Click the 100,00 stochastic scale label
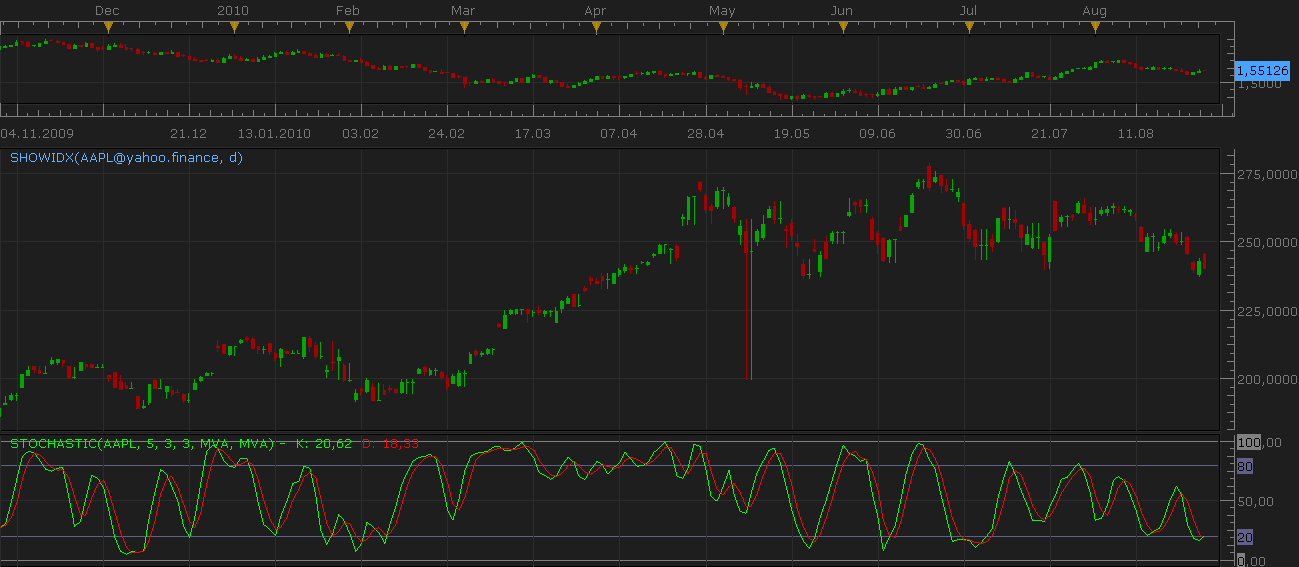The height and width of the screenshot is (567, 1299). pos(1259,442)
